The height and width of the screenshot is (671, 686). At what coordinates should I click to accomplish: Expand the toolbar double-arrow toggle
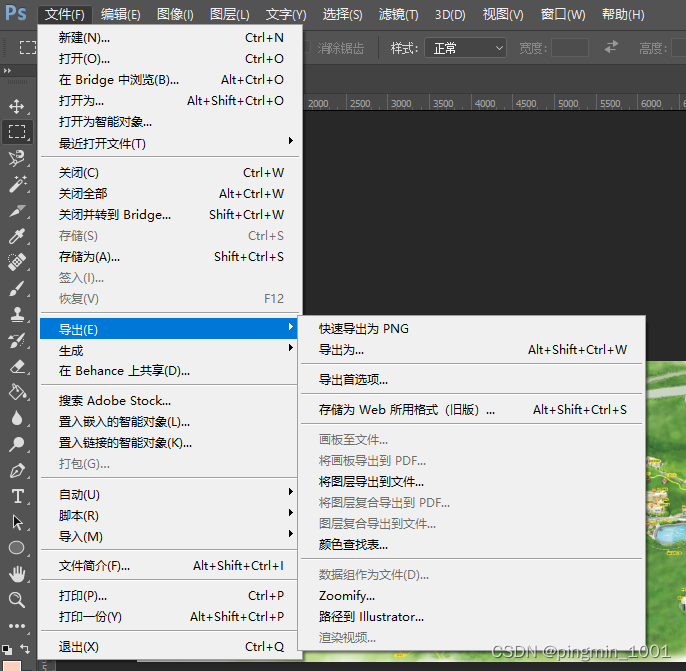click(7, 70)
